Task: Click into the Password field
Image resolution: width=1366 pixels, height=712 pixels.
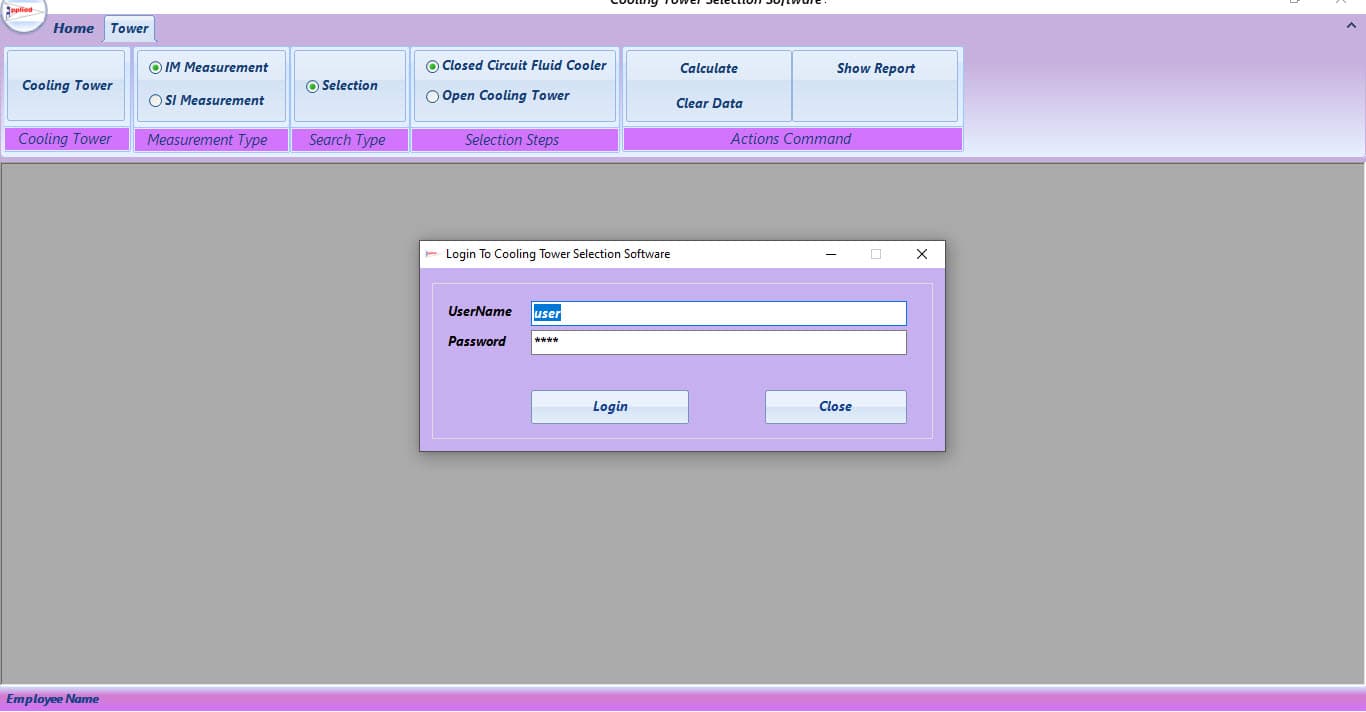Action: tap(719, 343)
